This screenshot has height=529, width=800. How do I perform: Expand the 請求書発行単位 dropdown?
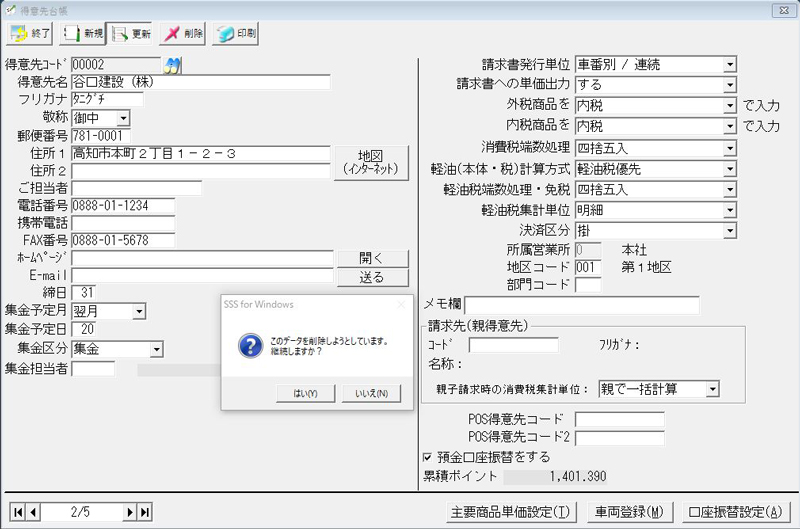coord(730,65)
